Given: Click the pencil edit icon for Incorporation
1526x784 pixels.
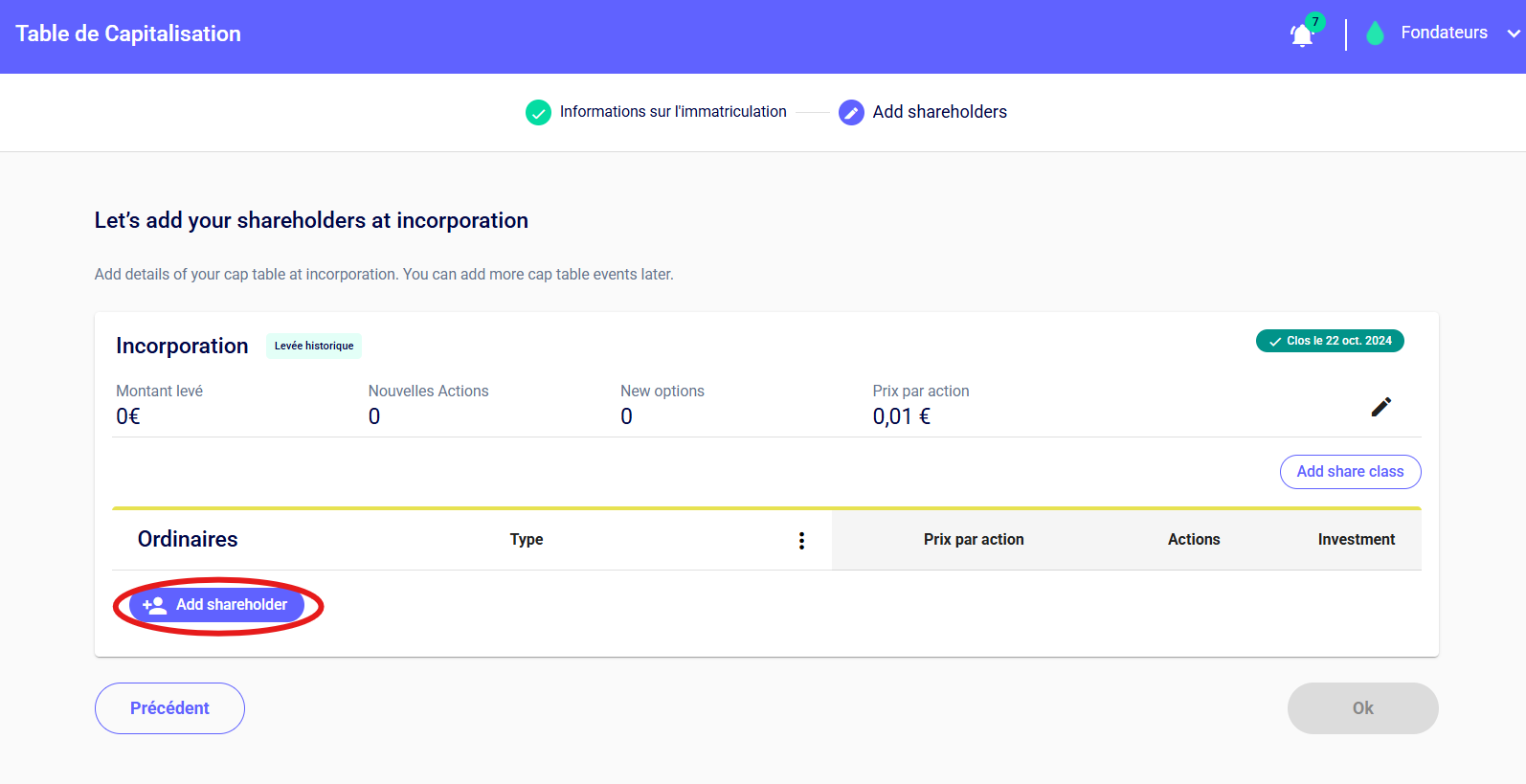Looking at the screenshot, I should coord(1380,407).
